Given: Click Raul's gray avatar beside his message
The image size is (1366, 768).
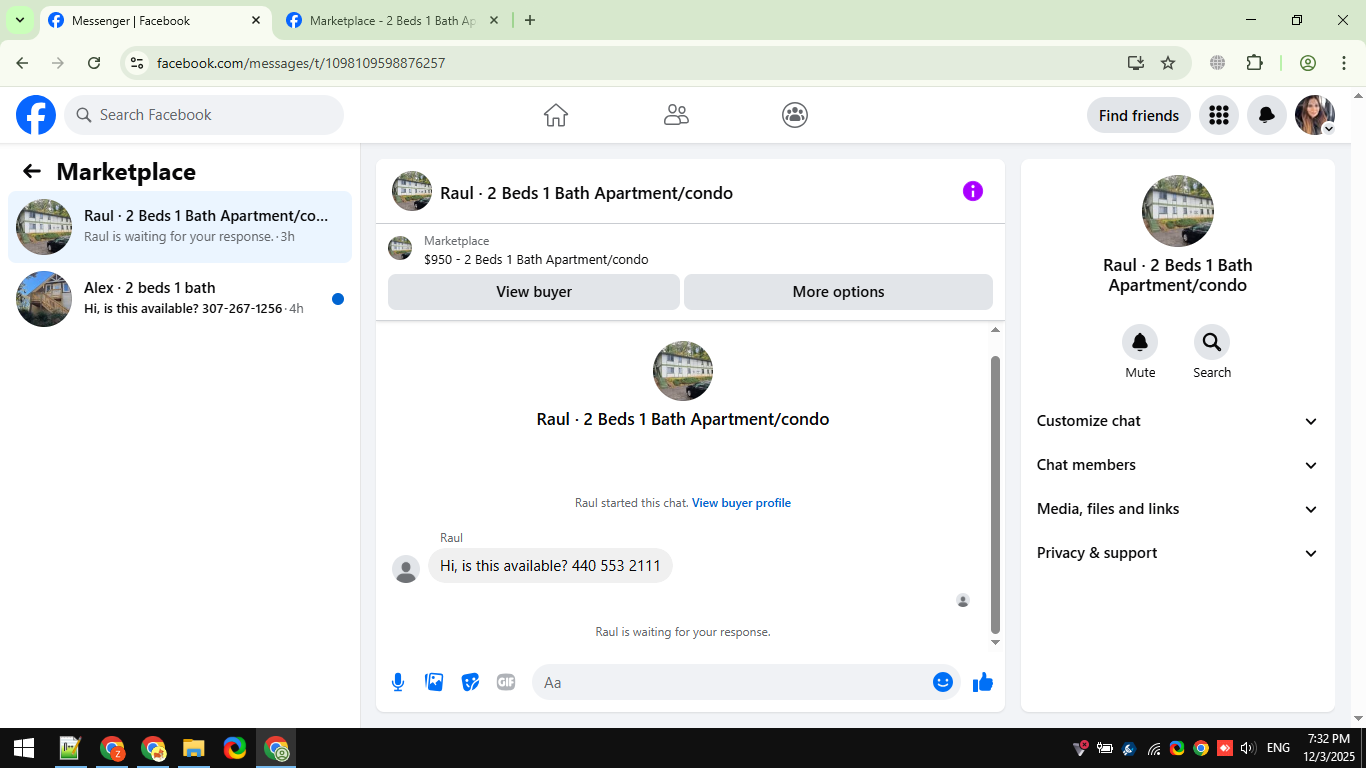Looking at the screenshot, I should point(406,569).
